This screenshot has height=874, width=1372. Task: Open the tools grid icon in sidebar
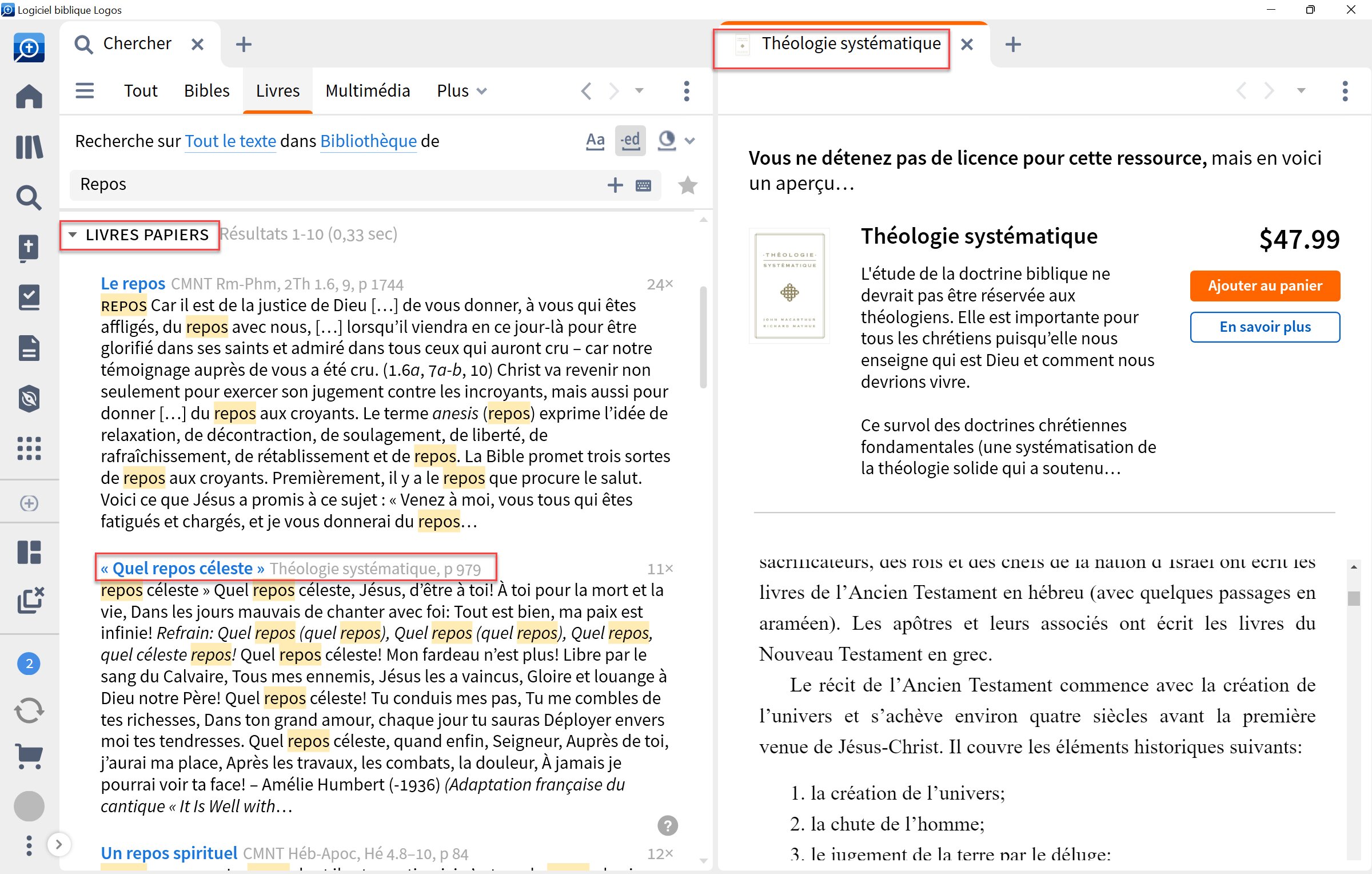(29, 448)
